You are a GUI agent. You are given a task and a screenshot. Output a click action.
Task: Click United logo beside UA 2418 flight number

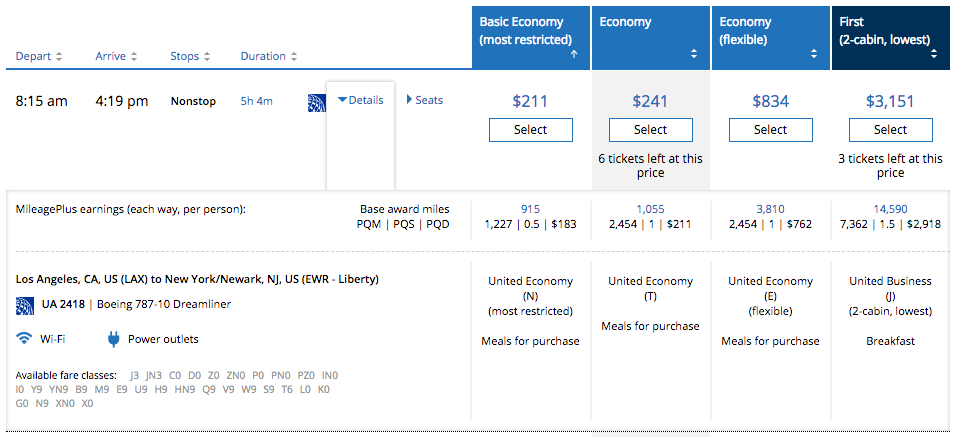coord(25,304)
